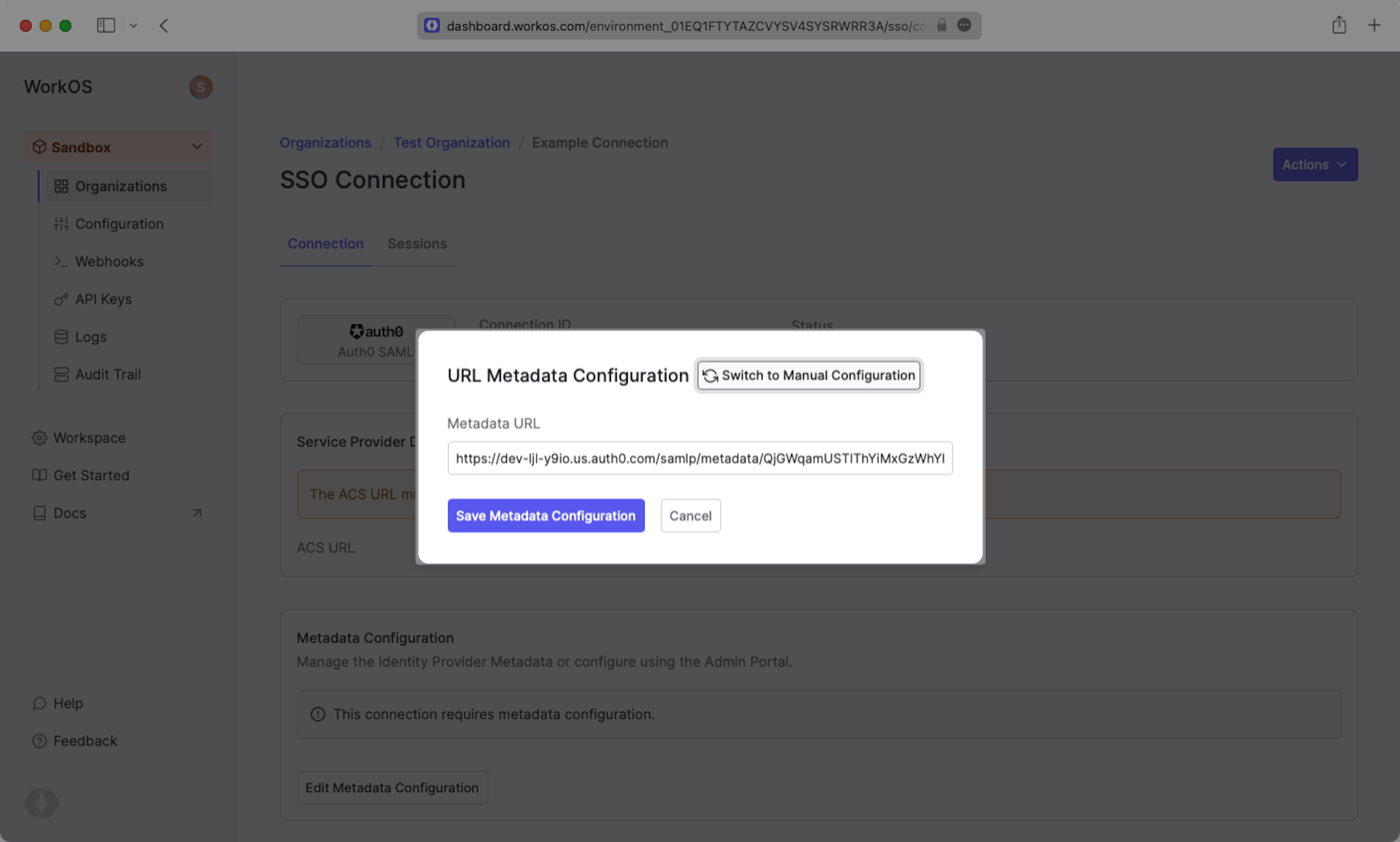Image resolution: width=1400 pixels, height=842 pixels.
Task: Click the API Keys key icon
Action: click(x=61, y=299)
